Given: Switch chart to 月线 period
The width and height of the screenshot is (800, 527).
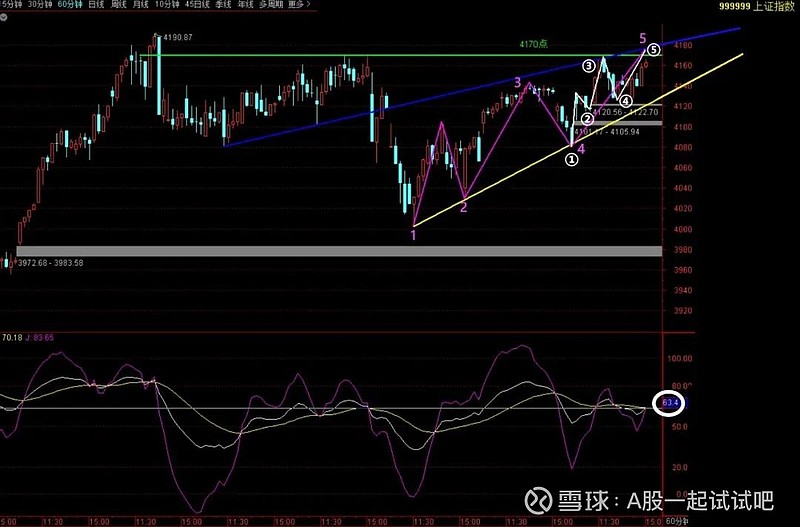Looking at the screenshot, I should (x=140, y=5).
